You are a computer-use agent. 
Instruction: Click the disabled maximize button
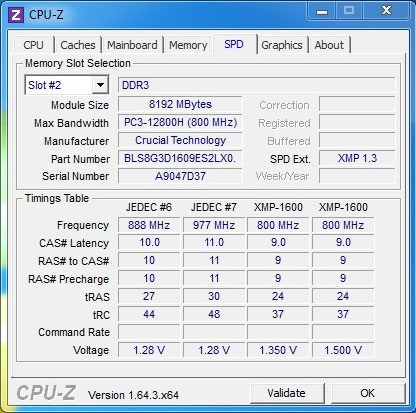pos(349,11)
